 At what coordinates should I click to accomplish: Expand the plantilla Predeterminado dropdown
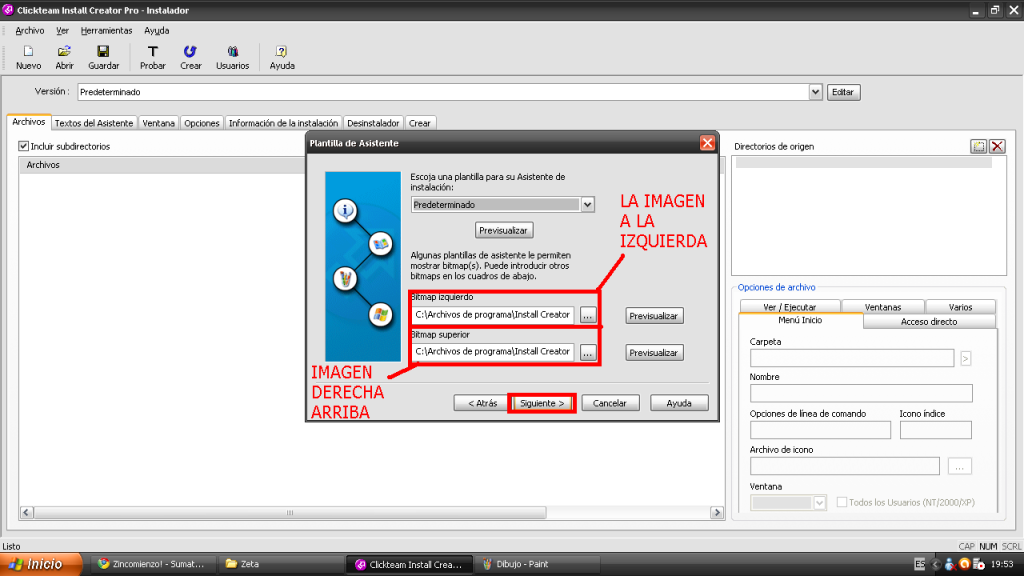point(587,205)
